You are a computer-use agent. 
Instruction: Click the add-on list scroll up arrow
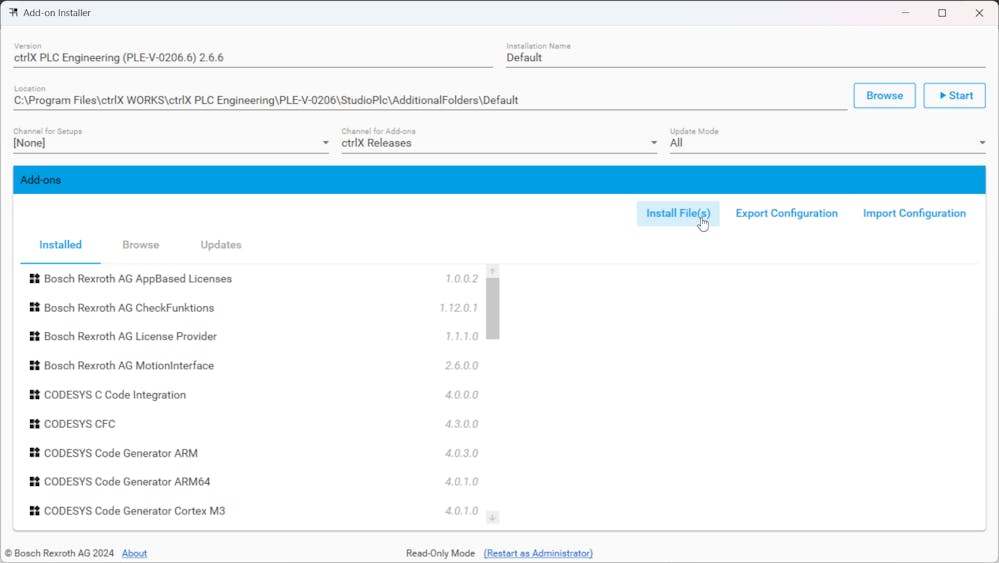coord(492,271)
